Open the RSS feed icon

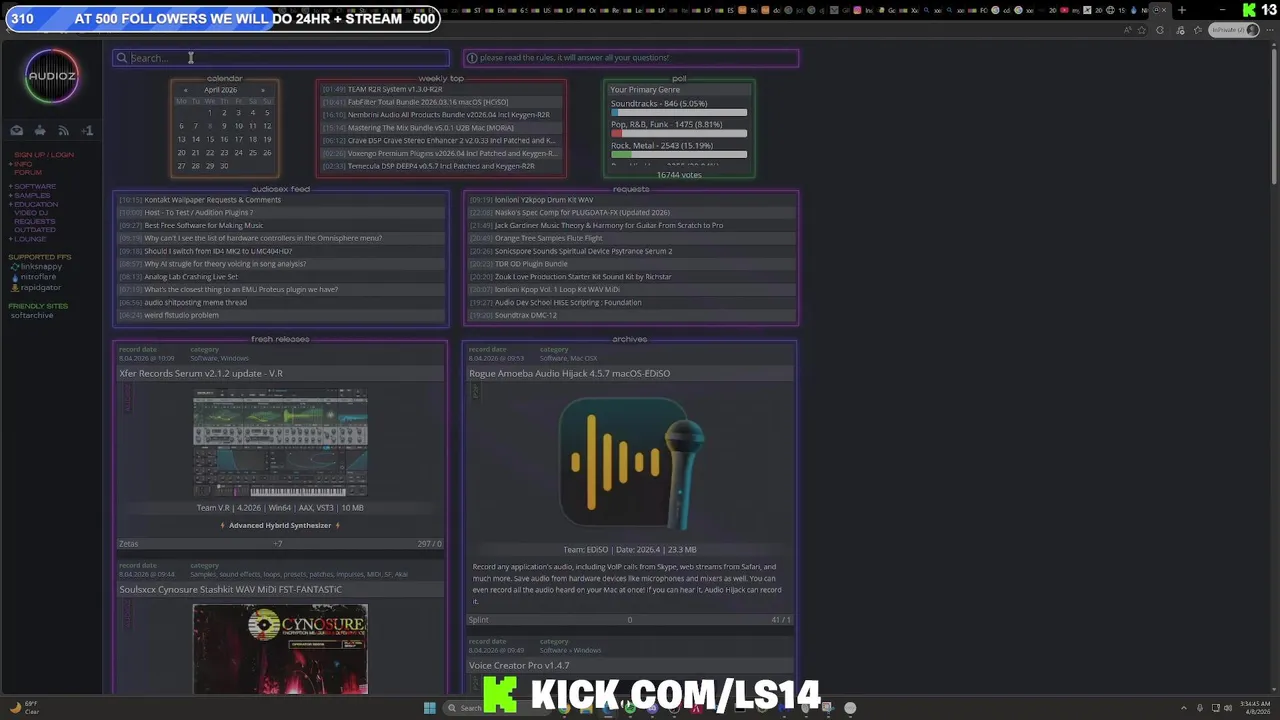[x=63, y=130]
